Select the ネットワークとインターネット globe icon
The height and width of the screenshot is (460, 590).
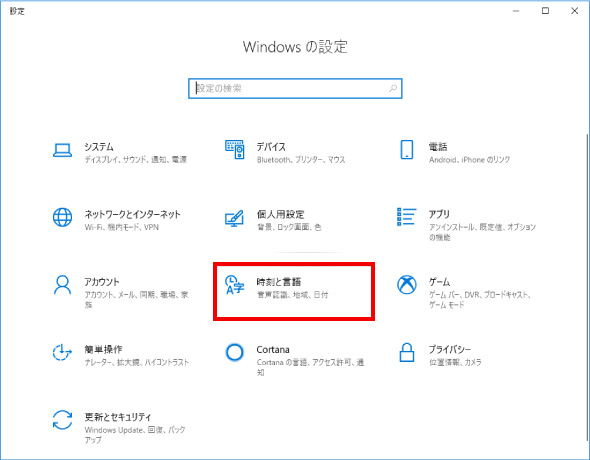click(x=62, y=217)
